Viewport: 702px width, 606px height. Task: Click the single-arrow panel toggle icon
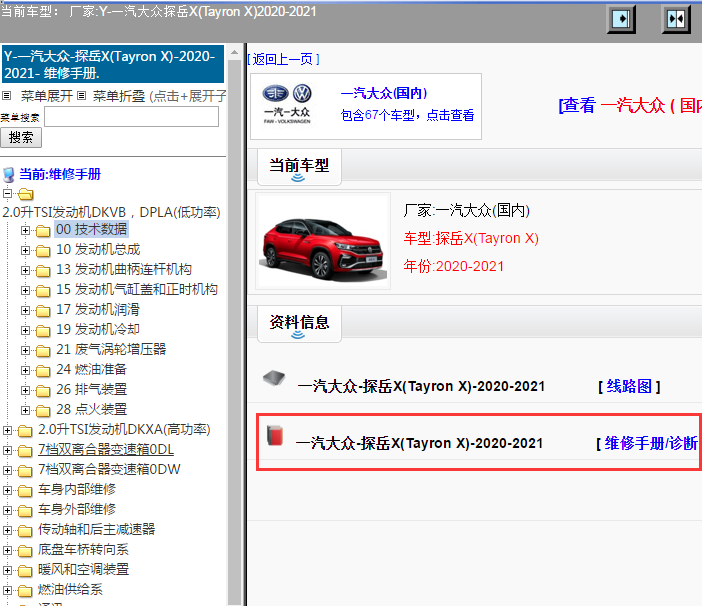point(621,19)
